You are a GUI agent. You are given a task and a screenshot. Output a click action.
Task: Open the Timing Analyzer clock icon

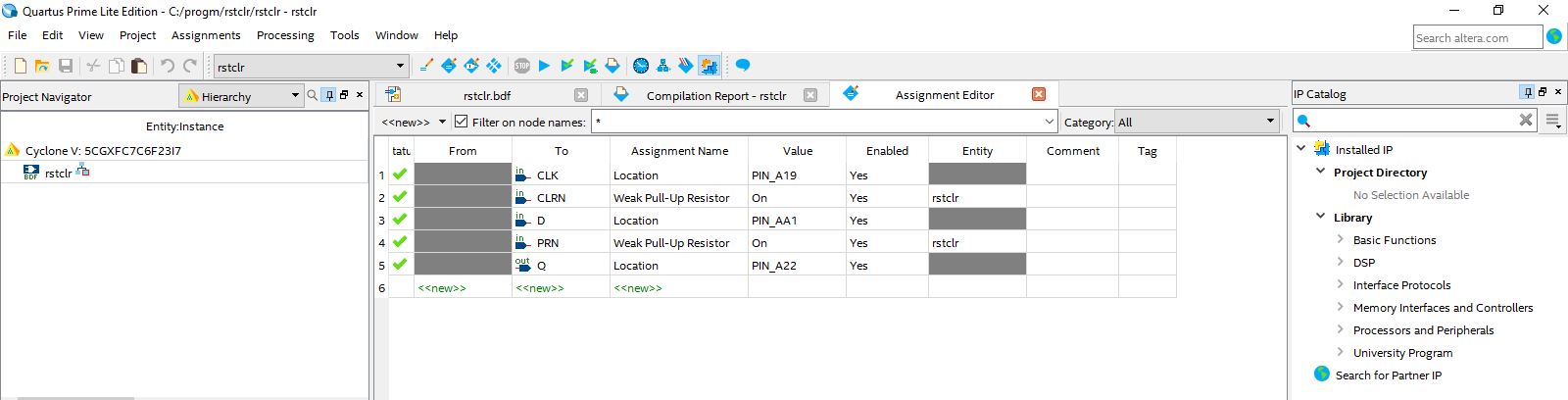(x=640, y=66)
